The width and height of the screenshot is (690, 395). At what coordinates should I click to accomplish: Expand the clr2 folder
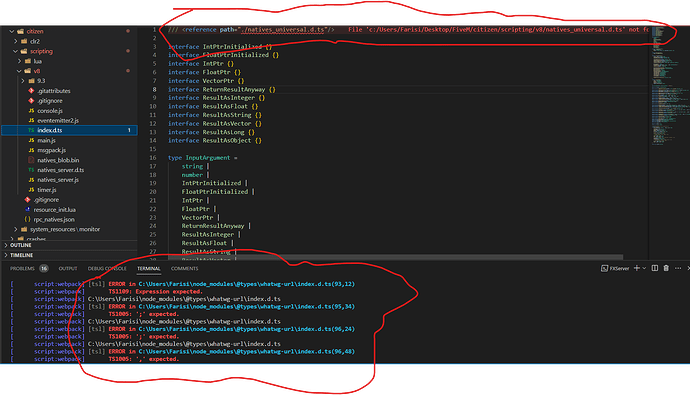16,41
